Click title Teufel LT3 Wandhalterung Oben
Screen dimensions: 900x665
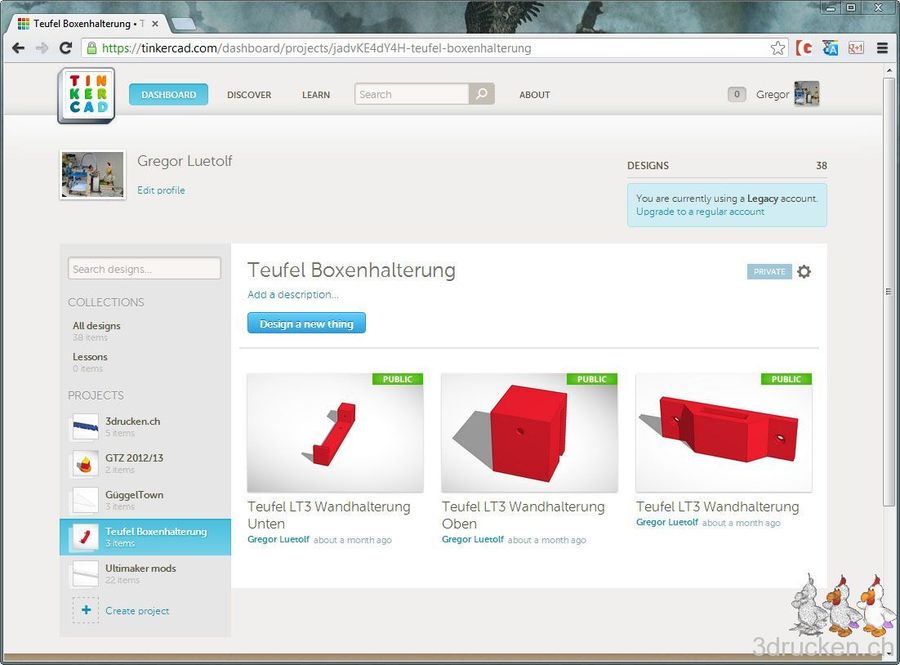(x=523, y=515)
